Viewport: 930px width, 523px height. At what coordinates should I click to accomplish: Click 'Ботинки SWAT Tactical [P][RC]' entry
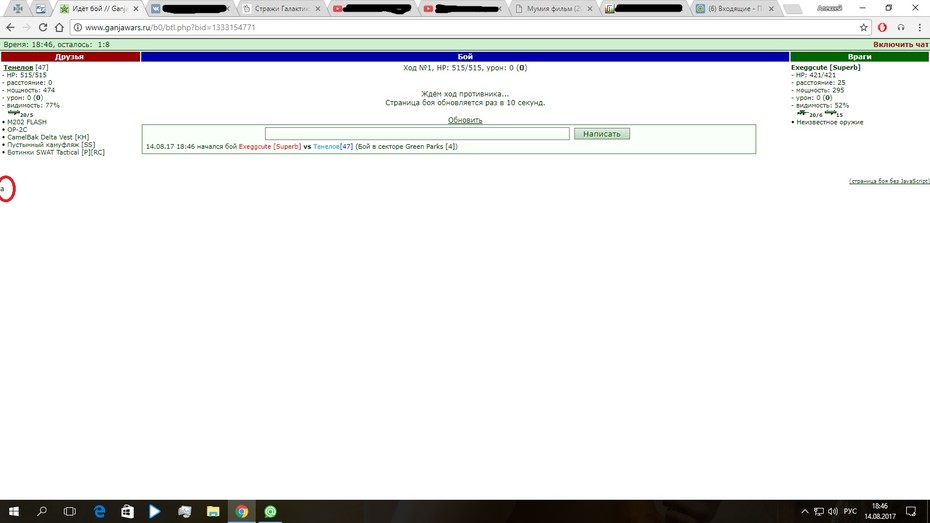[56, 153]
